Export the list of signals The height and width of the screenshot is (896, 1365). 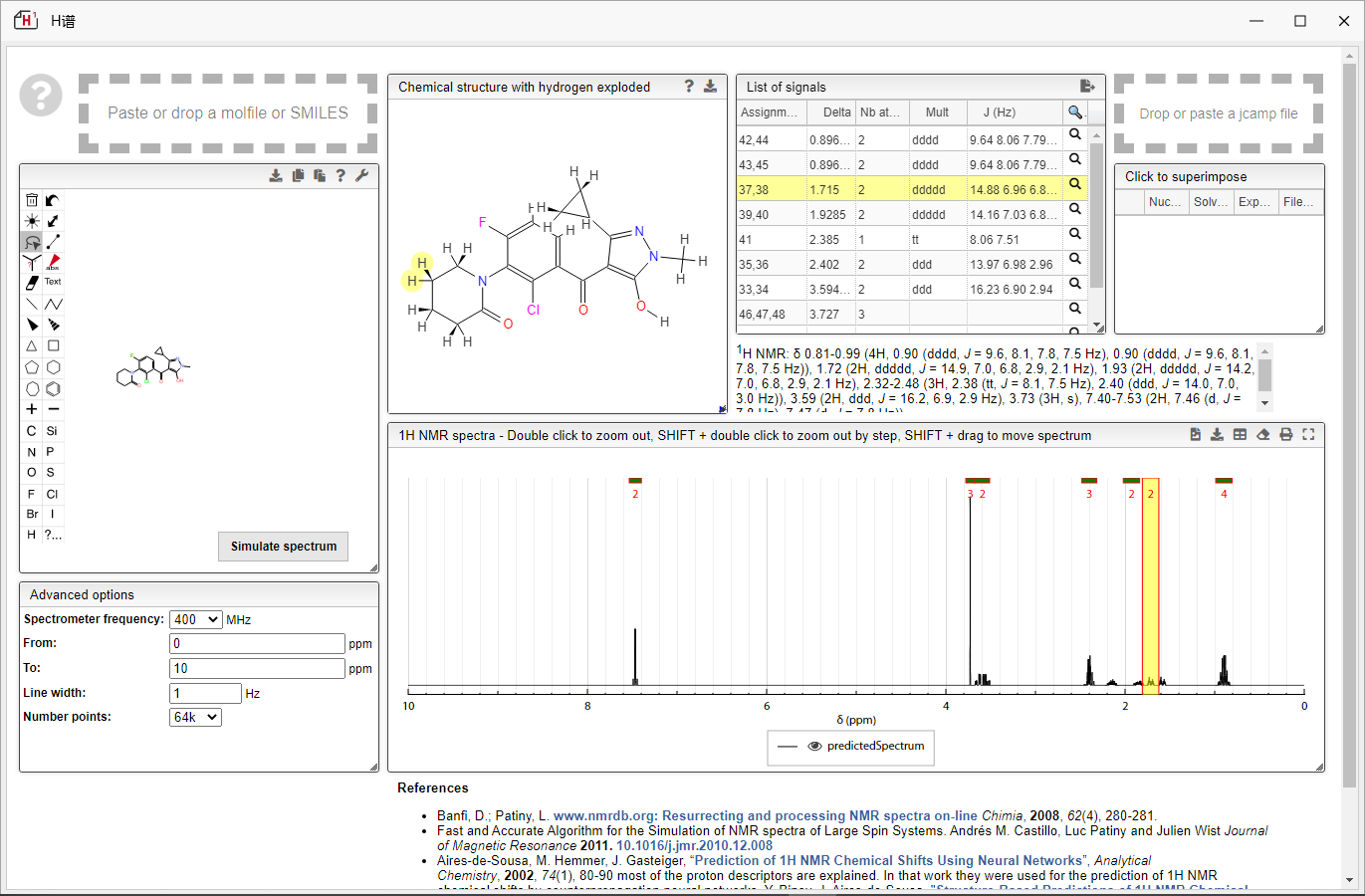coord(1087,87)
